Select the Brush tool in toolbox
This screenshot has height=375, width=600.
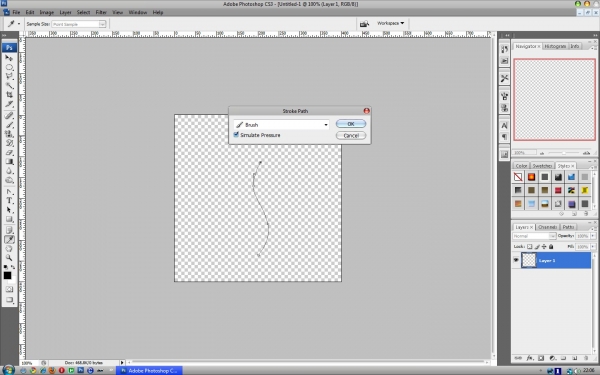[9, 125]
